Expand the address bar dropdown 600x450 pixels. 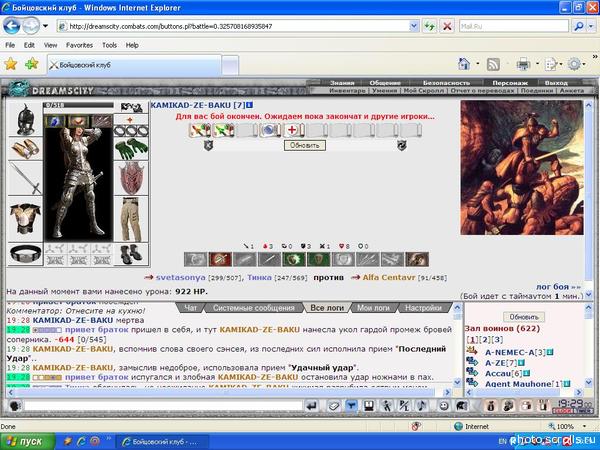pyautogui.click(x=414, y=26)
